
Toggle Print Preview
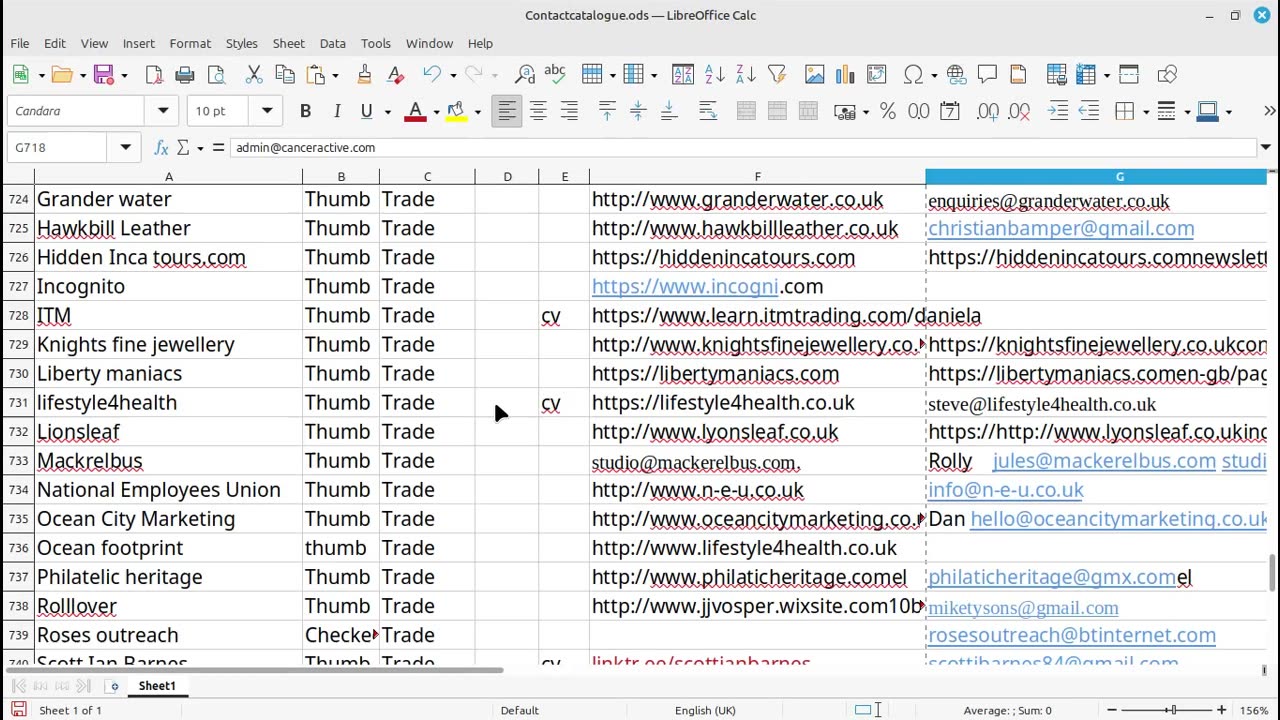(x=216, y=75)
